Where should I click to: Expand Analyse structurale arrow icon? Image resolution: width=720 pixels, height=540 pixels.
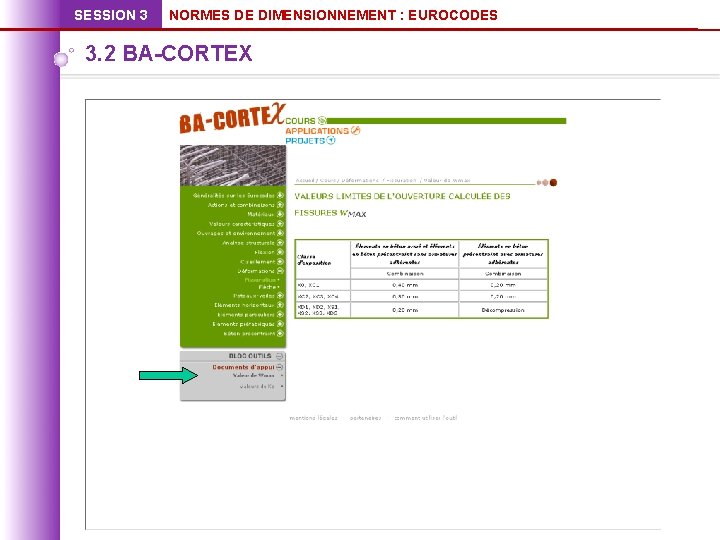[280, 242]
